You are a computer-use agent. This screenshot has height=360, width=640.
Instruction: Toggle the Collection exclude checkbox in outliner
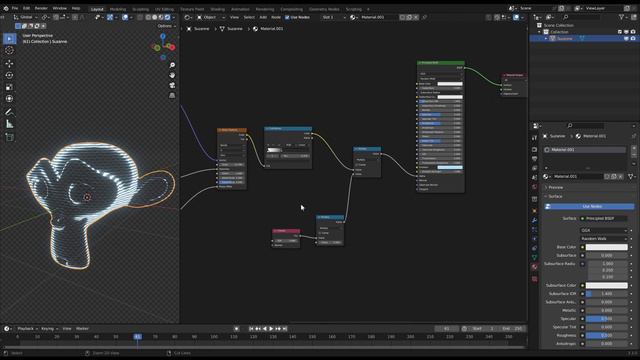pos(620,32)
